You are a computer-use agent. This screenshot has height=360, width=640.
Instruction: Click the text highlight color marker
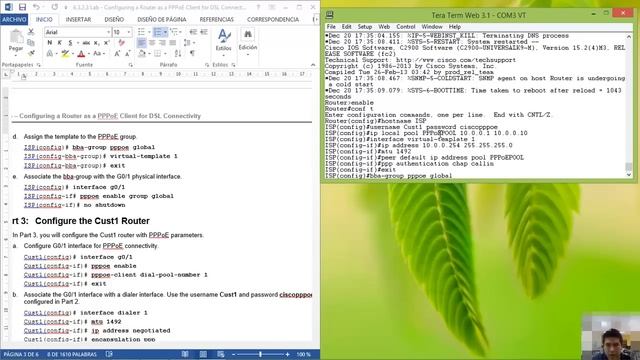pyautogui.click(x=65, y=53)
